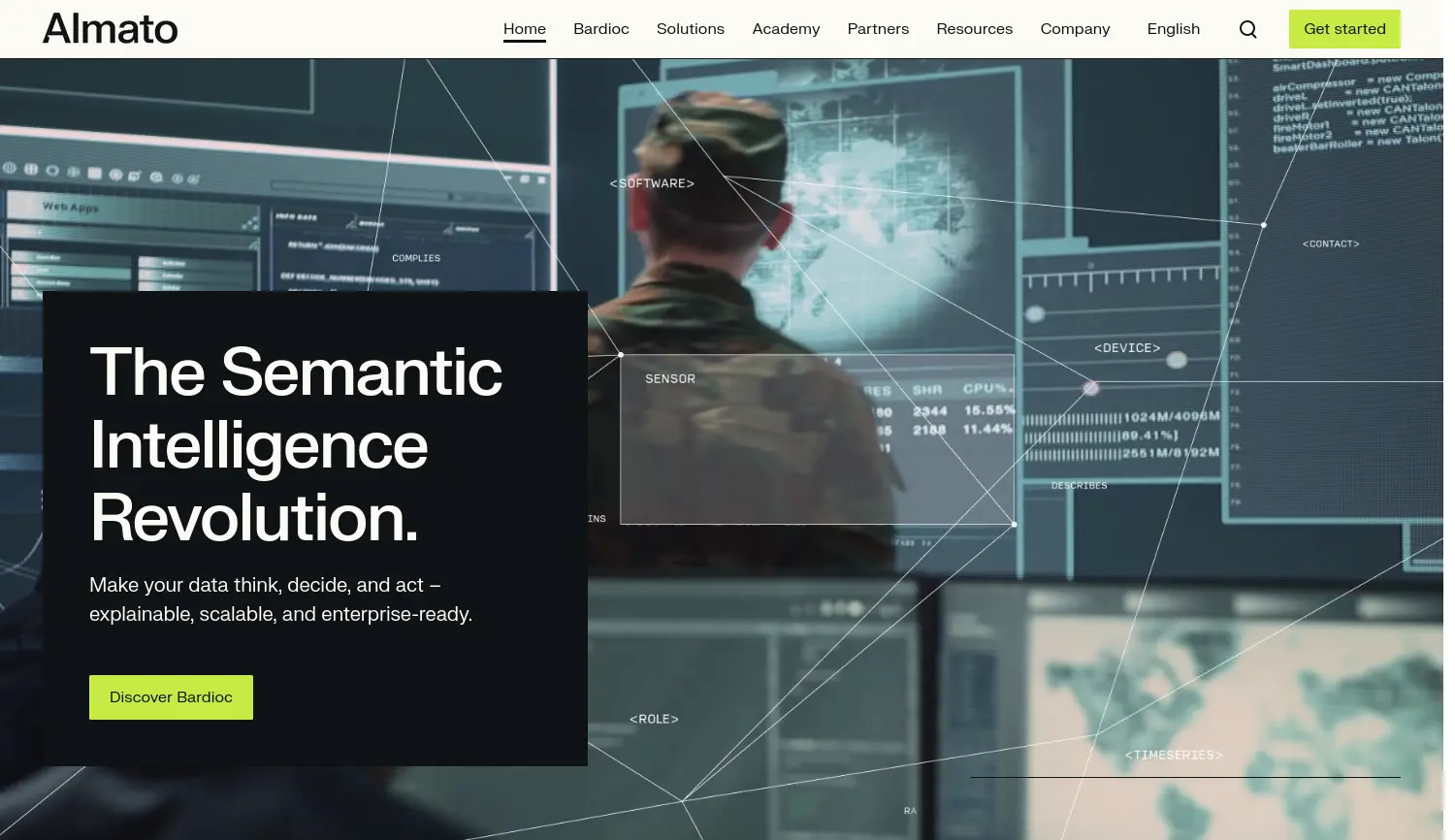Go to the Academy nav item
The height and width of the screenshot is (840, 1455).
(x=787, y=29)
